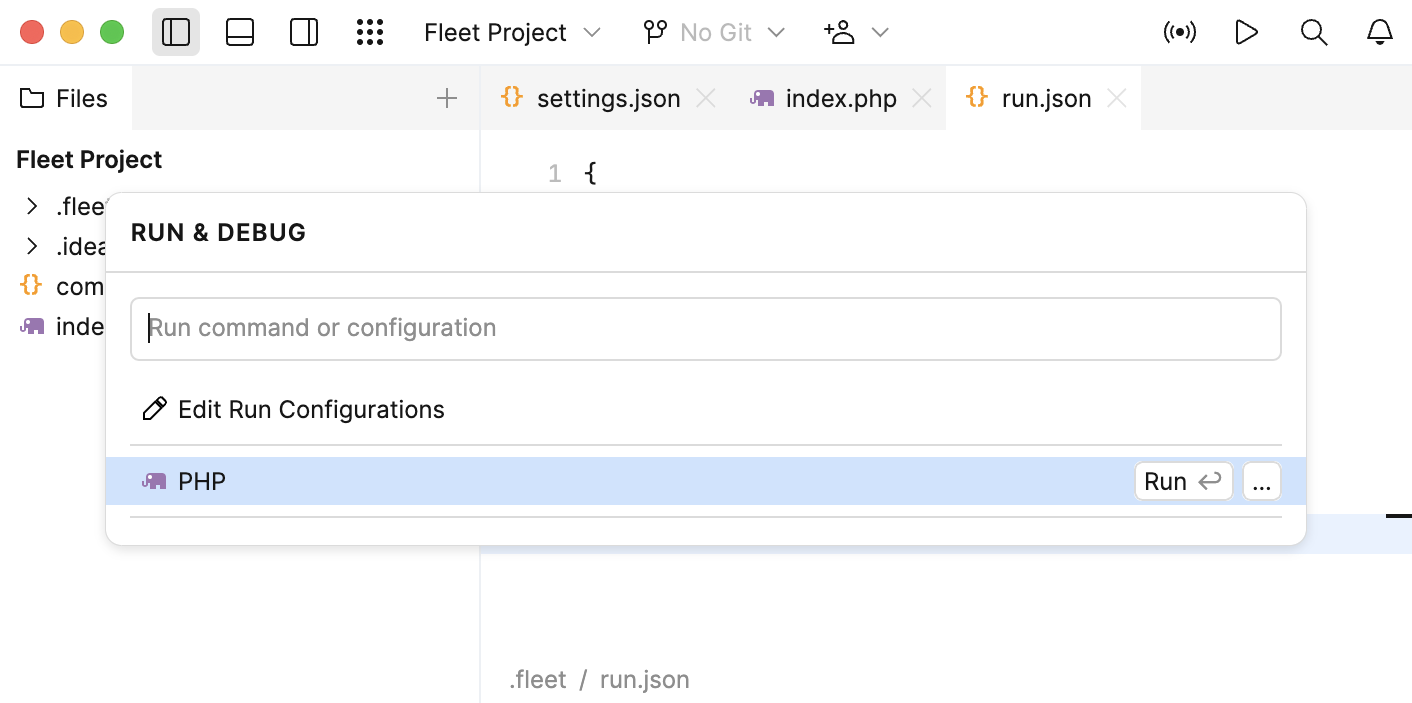This screenshot has width=1412, height=703.
Task: Close the run.json tab
Action: tap(1117, 99)
